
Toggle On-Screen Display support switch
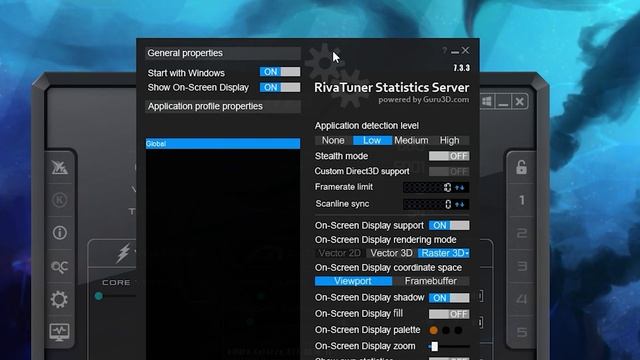coord(449,225)
